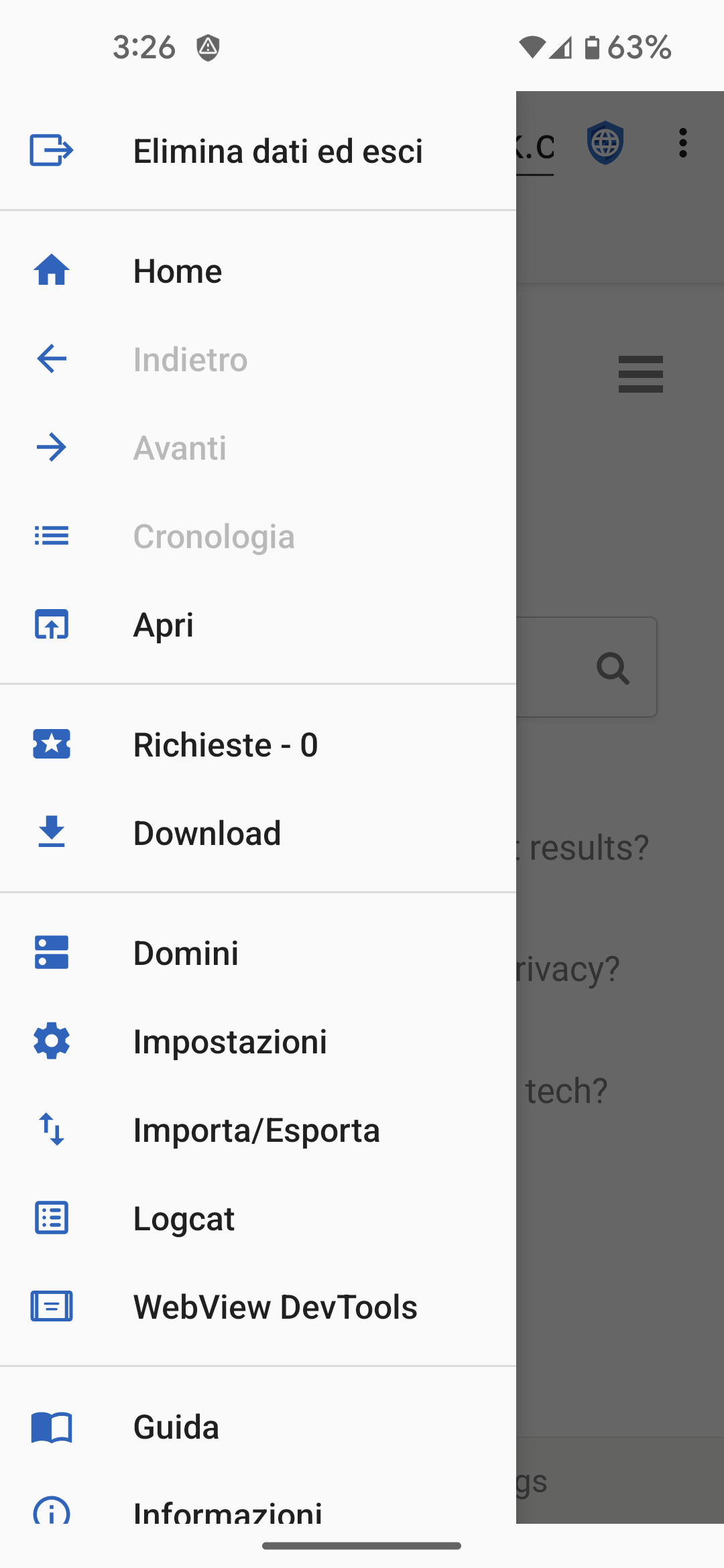Expand the webpage hamburger menu
Viewport: 724px width, 1568px height.
point(640,374)
